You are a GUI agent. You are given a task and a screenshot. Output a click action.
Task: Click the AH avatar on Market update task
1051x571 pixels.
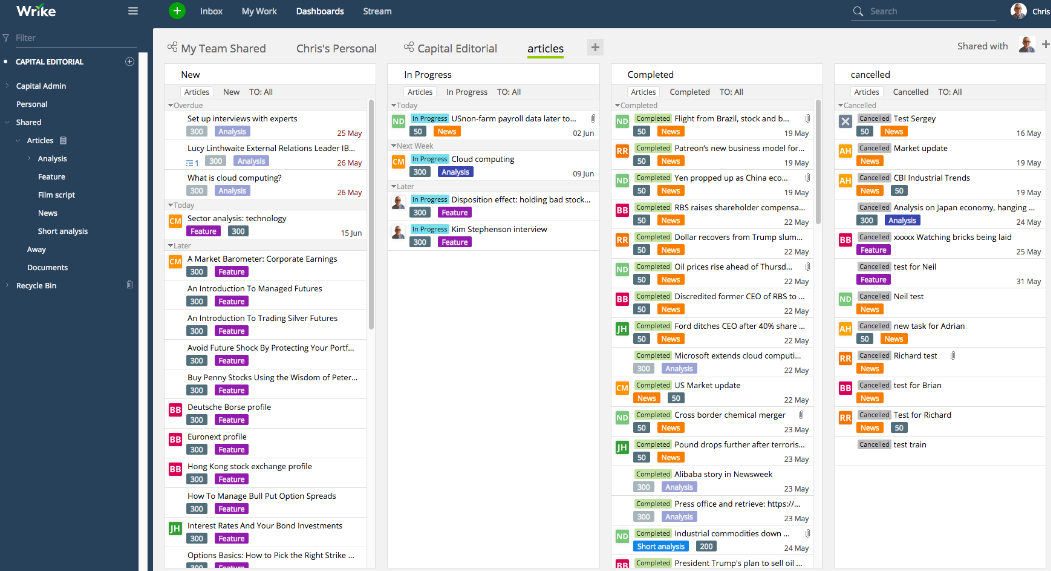pos(845,151)
